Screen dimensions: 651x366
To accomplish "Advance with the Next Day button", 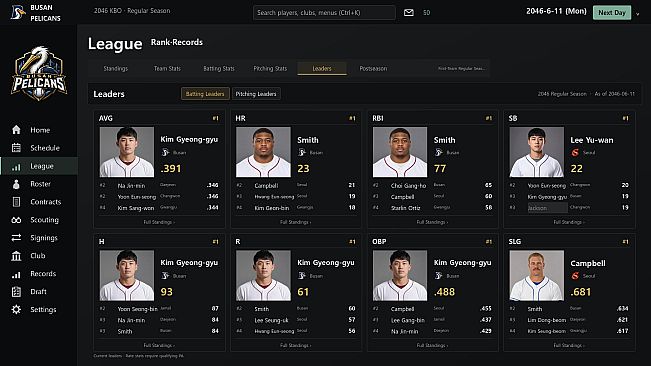I will (612, 12).
